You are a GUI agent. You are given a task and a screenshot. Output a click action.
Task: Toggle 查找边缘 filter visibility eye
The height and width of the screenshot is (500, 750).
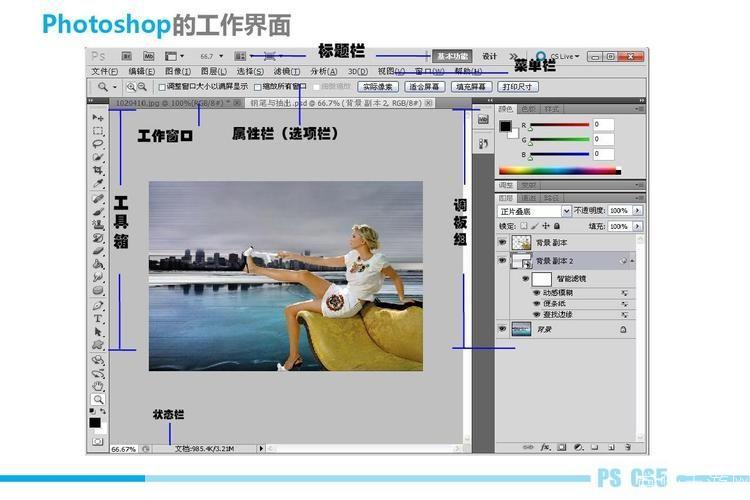pyautogui.click(x=537, y=314)
